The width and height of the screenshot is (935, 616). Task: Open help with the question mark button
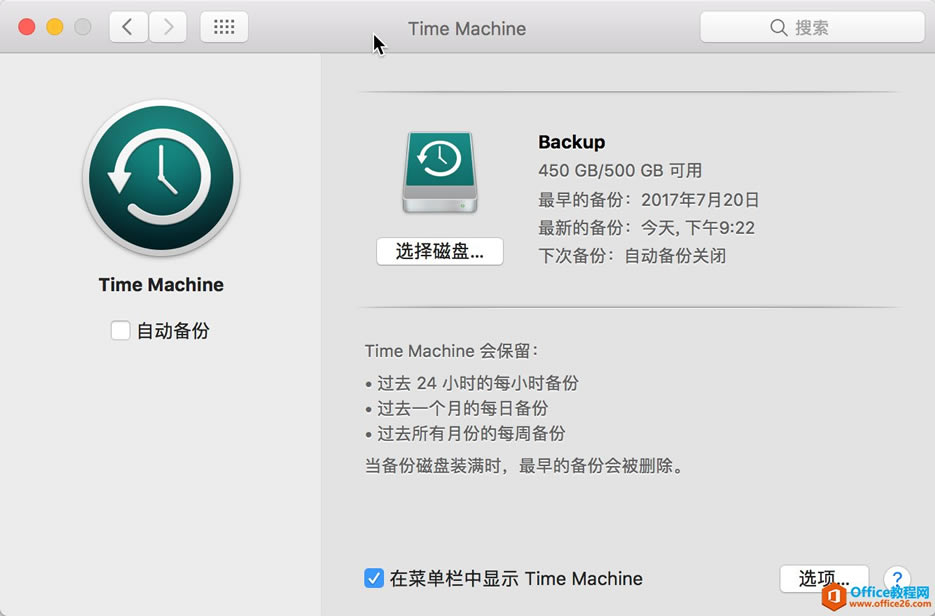tap(897, 578)
